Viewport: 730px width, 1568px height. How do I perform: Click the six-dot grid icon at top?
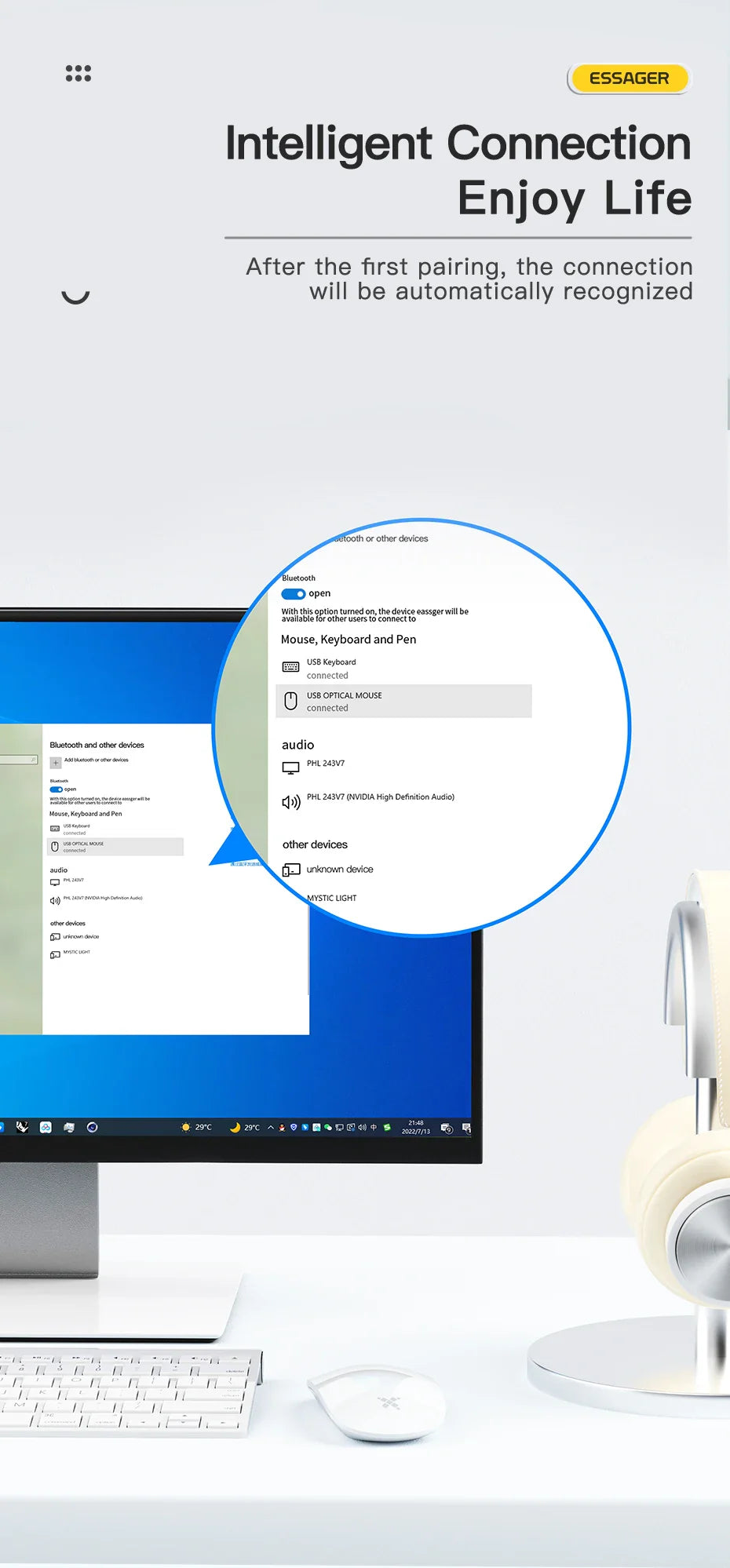coord(78,73)
